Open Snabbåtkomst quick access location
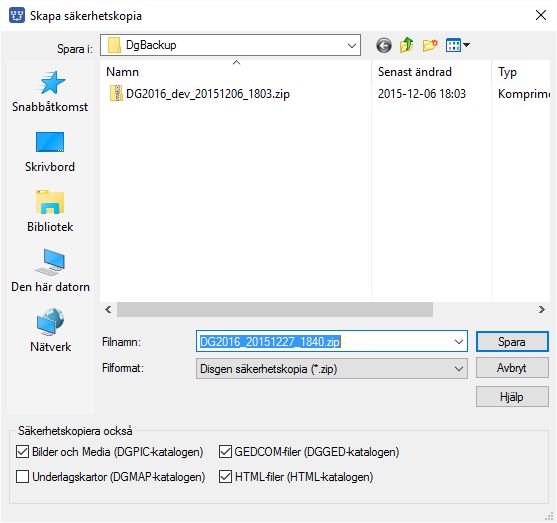557x523 pixels. [x=50, y=92]
